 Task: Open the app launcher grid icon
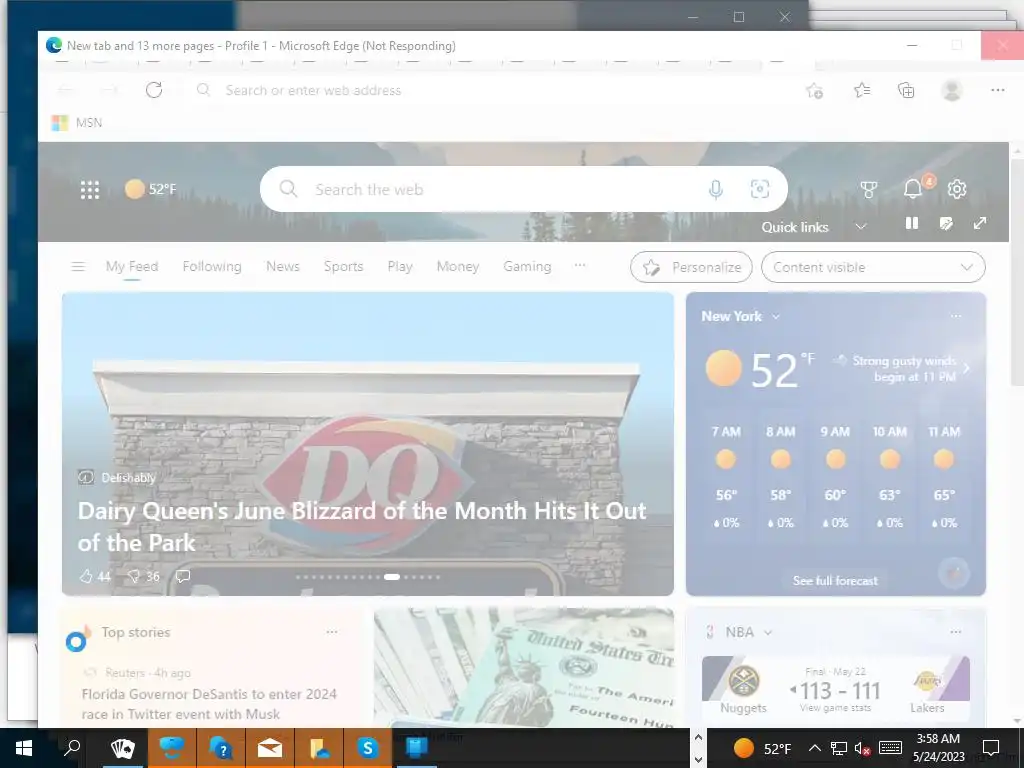coord(89,189)
